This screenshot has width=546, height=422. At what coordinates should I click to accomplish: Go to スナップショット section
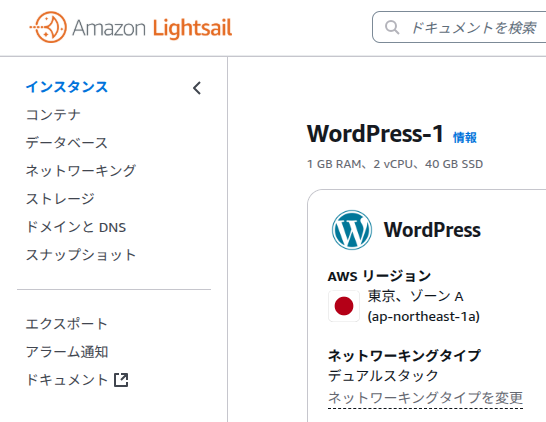click(x=81, y=255)
